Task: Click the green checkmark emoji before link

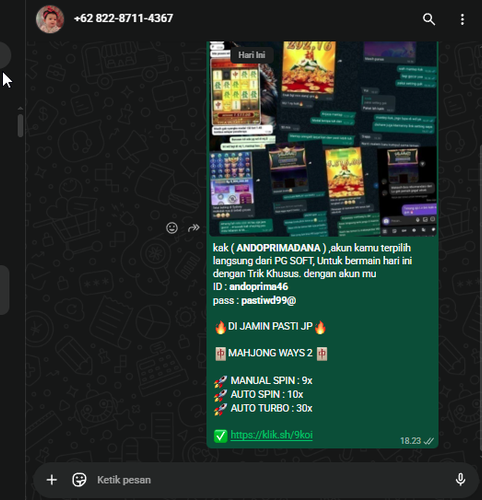Action: pyautogui.click(x=220, y=435)
